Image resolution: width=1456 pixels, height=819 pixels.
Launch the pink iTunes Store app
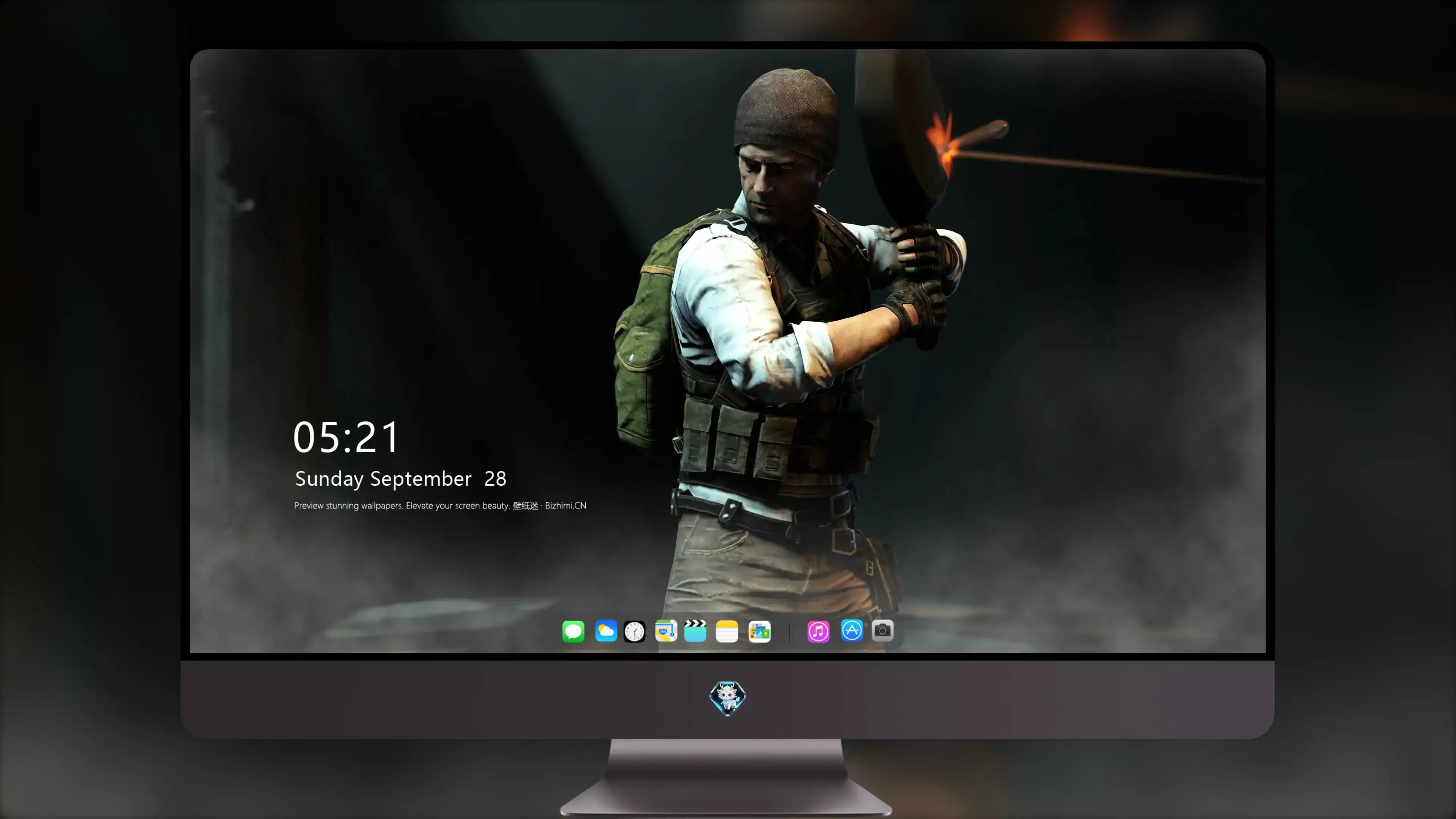tap(819, 631)
